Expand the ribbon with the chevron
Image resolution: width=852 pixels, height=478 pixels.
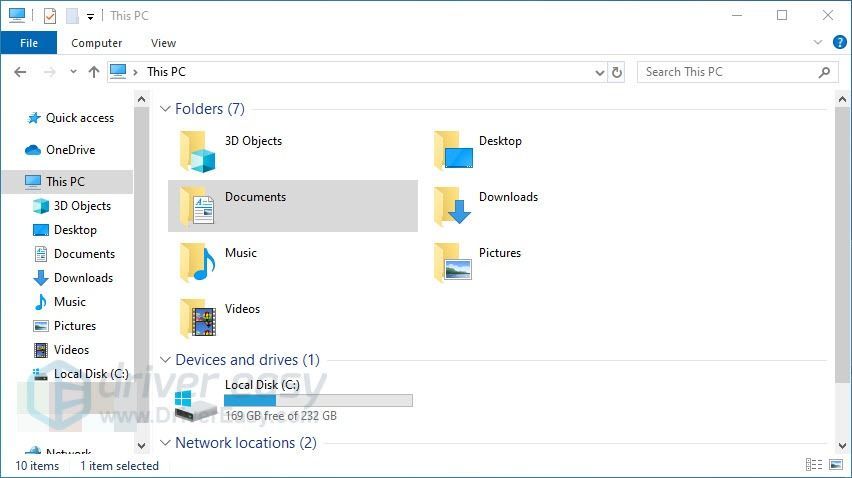818,42
